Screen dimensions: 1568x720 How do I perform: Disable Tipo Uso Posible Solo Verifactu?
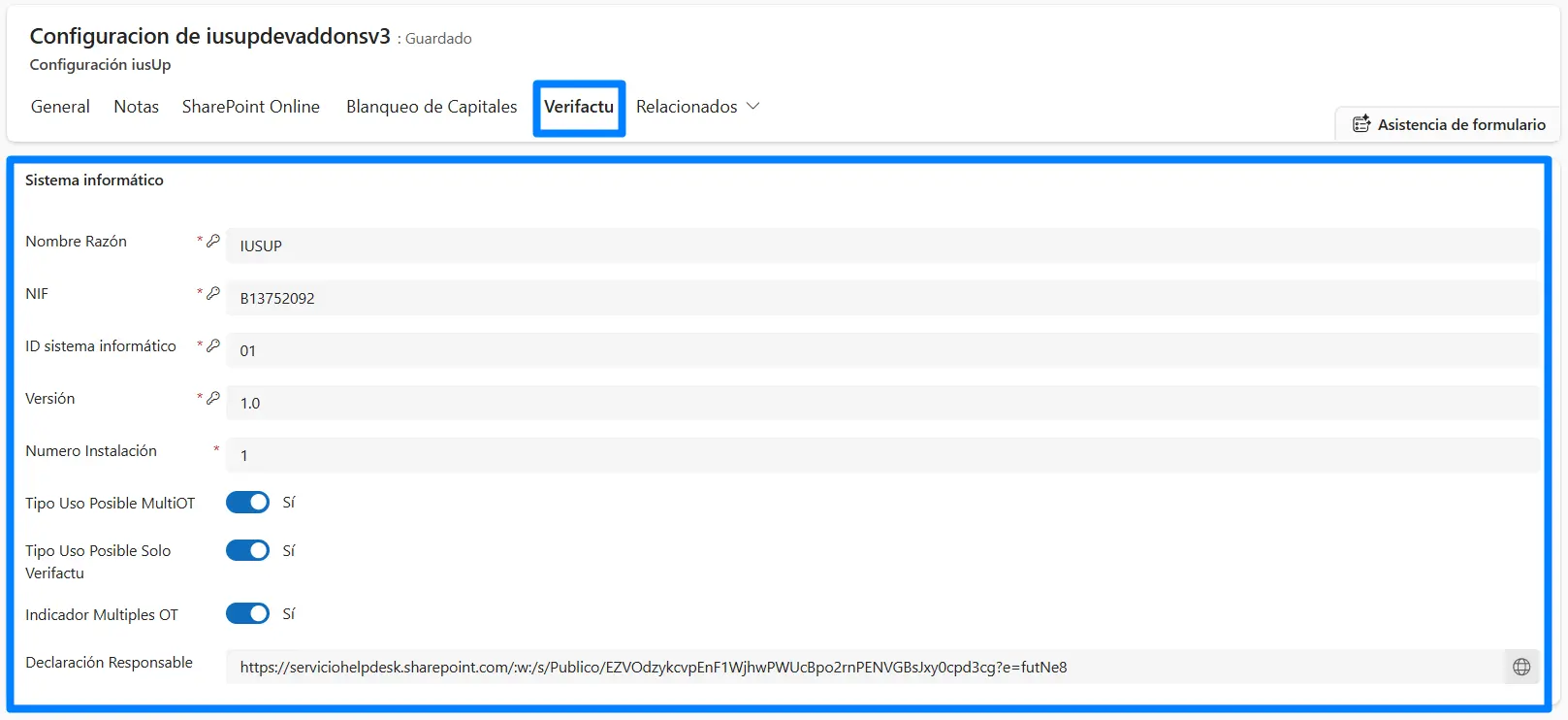click(x=247, y=550)
